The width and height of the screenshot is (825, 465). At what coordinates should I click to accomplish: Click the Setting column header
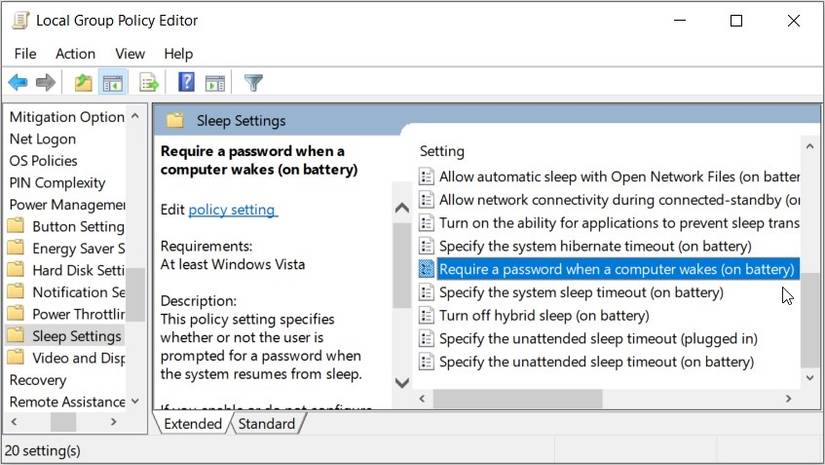pos(442,151)
